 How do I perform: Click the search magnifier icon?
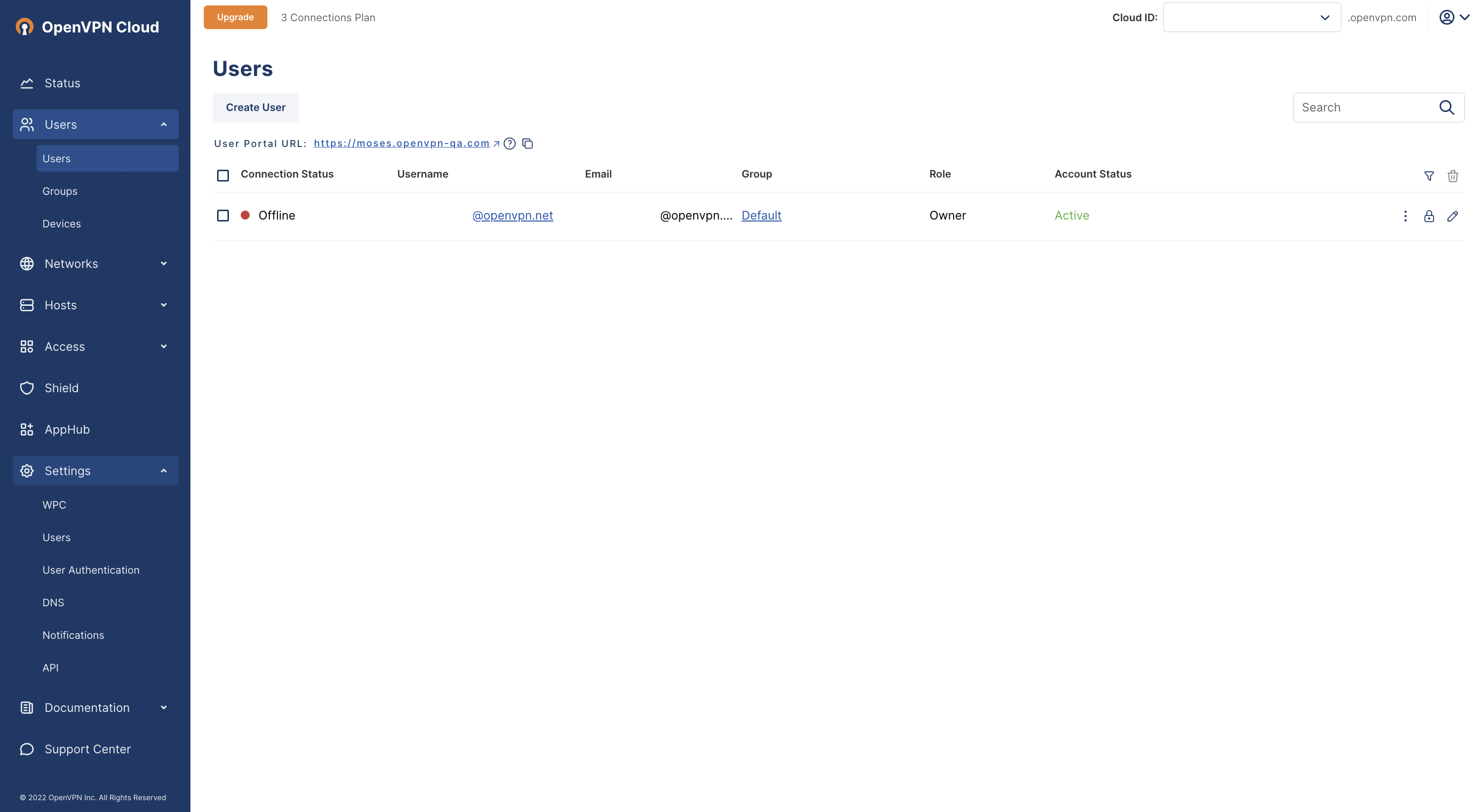[1447, 107]
